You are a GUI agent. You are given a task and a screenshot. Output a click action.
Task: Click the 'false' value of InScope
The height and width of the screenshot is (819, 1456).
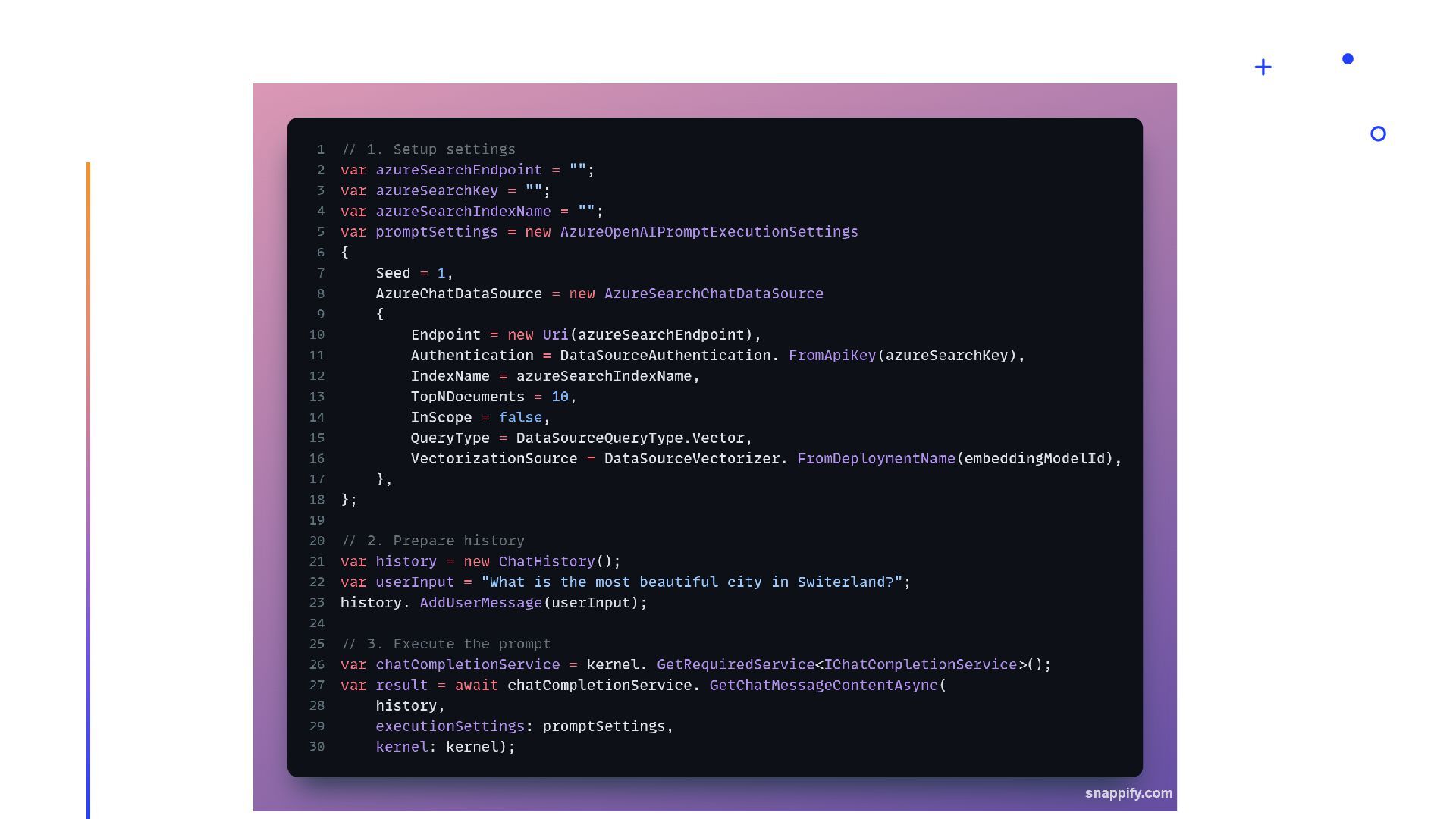(520, 417)
